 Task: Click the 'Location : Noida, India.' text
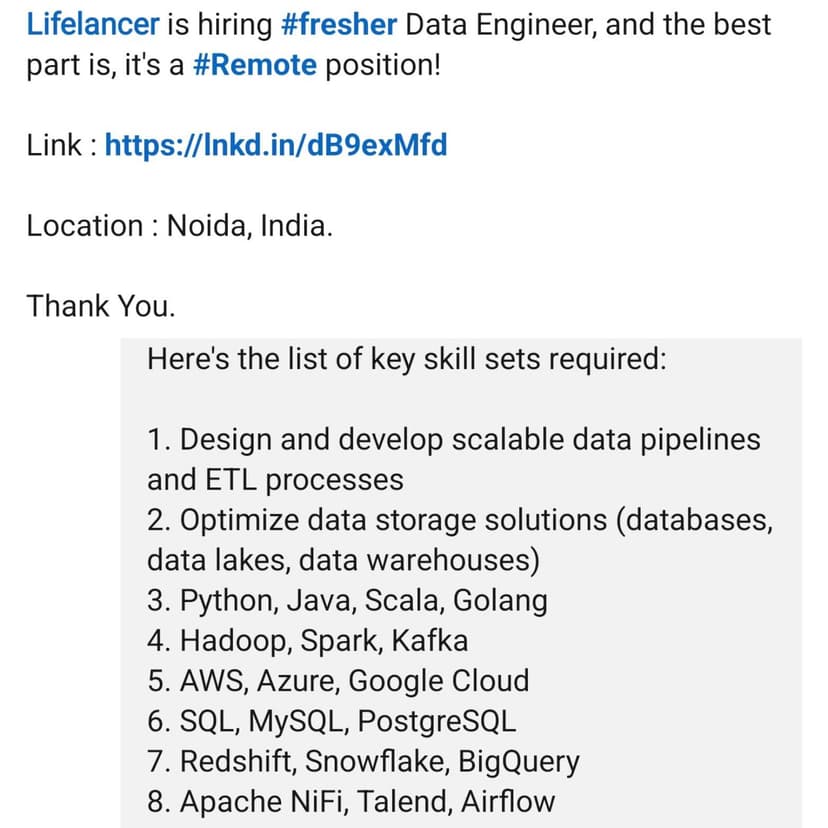(179, 226)
